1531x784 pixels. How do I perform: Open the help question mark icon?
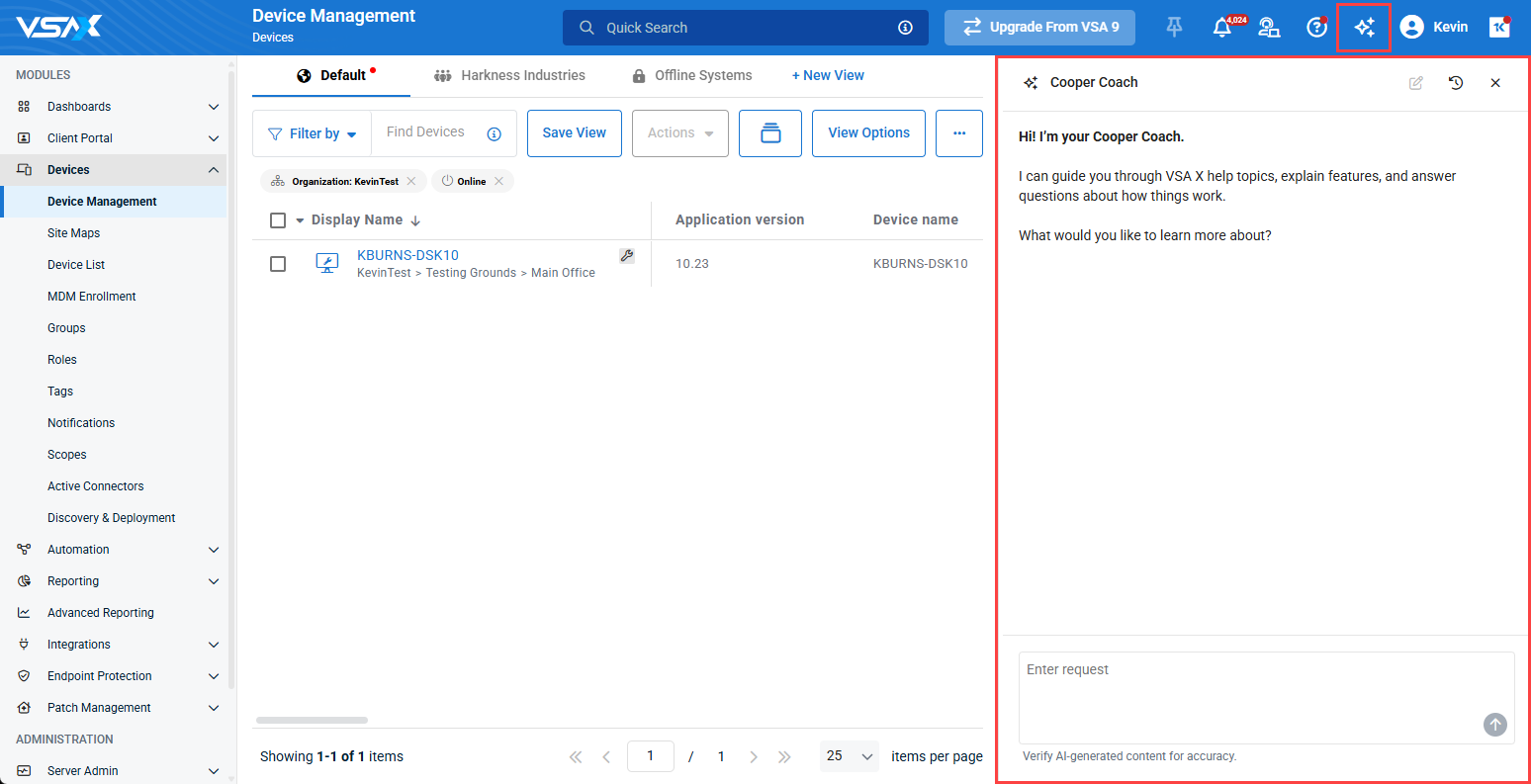1316,28
